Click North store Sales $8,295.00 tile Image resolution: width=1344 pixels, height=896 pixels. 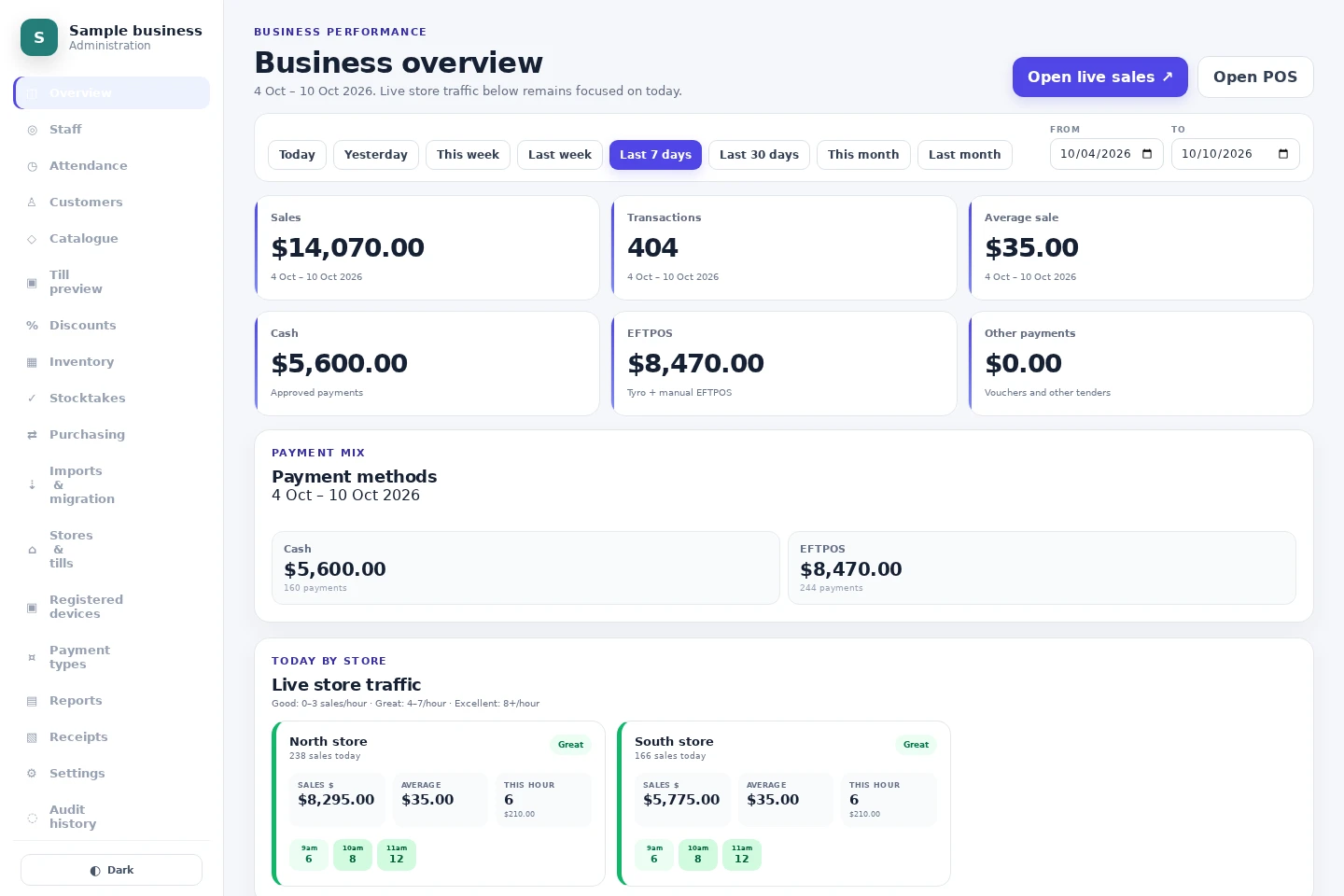pyautogui.click(x=337, y=799)
